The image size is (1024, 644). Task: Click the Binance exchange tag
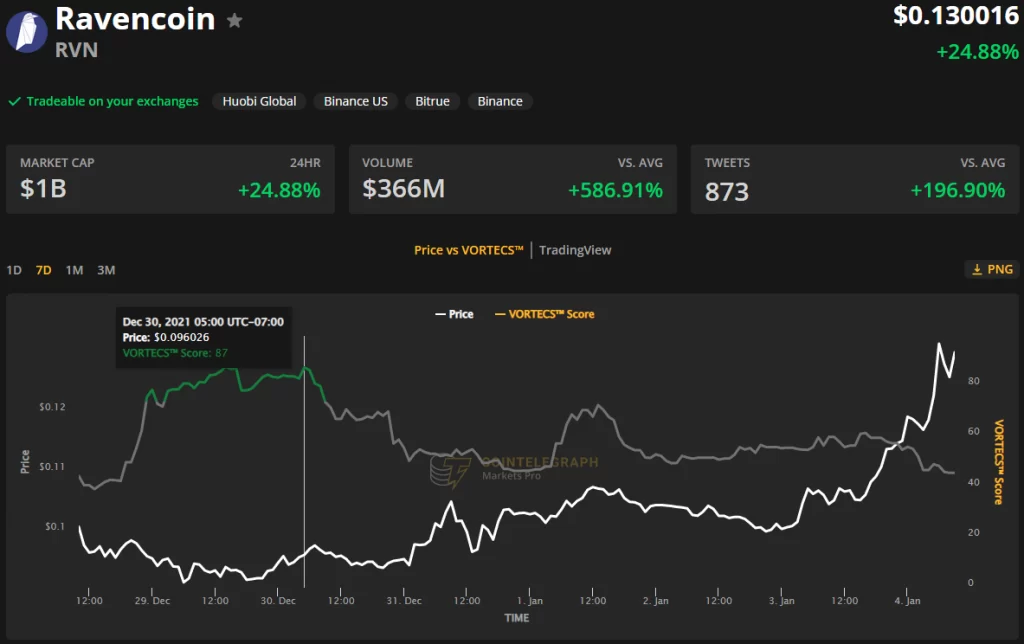(x=500, y=101)
